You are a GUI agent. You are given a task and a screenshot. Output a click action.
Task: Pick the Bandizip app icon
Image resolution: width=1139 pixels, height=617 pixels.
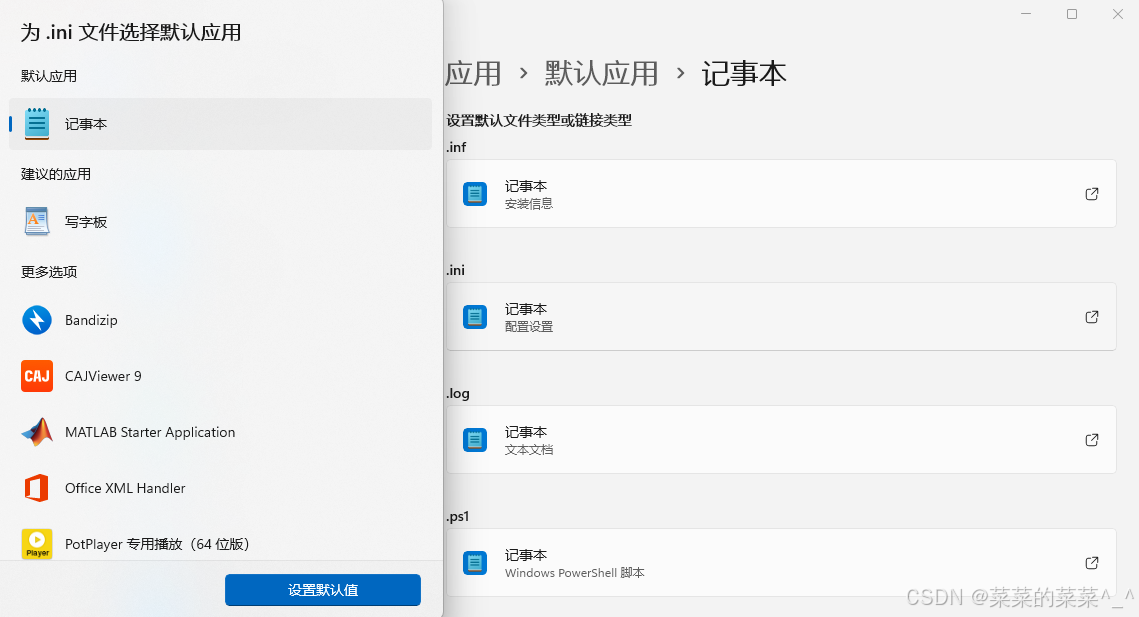pos(37,320)
